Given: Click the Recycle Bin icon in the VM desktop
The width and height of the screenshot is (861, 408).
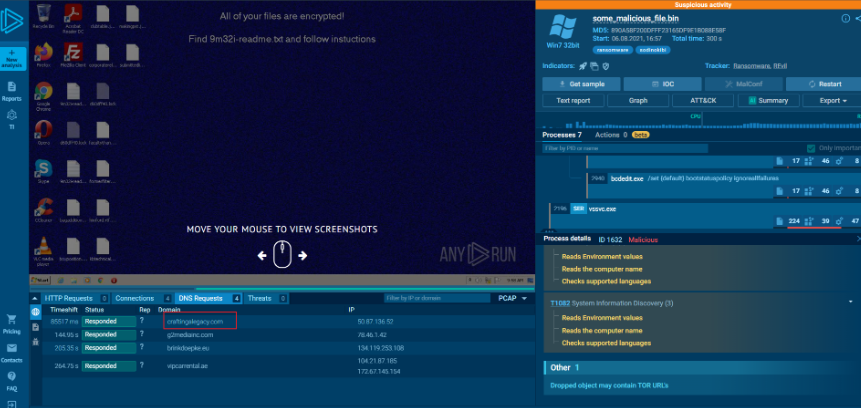Looking at the screenshot, I should click(43, 16).
